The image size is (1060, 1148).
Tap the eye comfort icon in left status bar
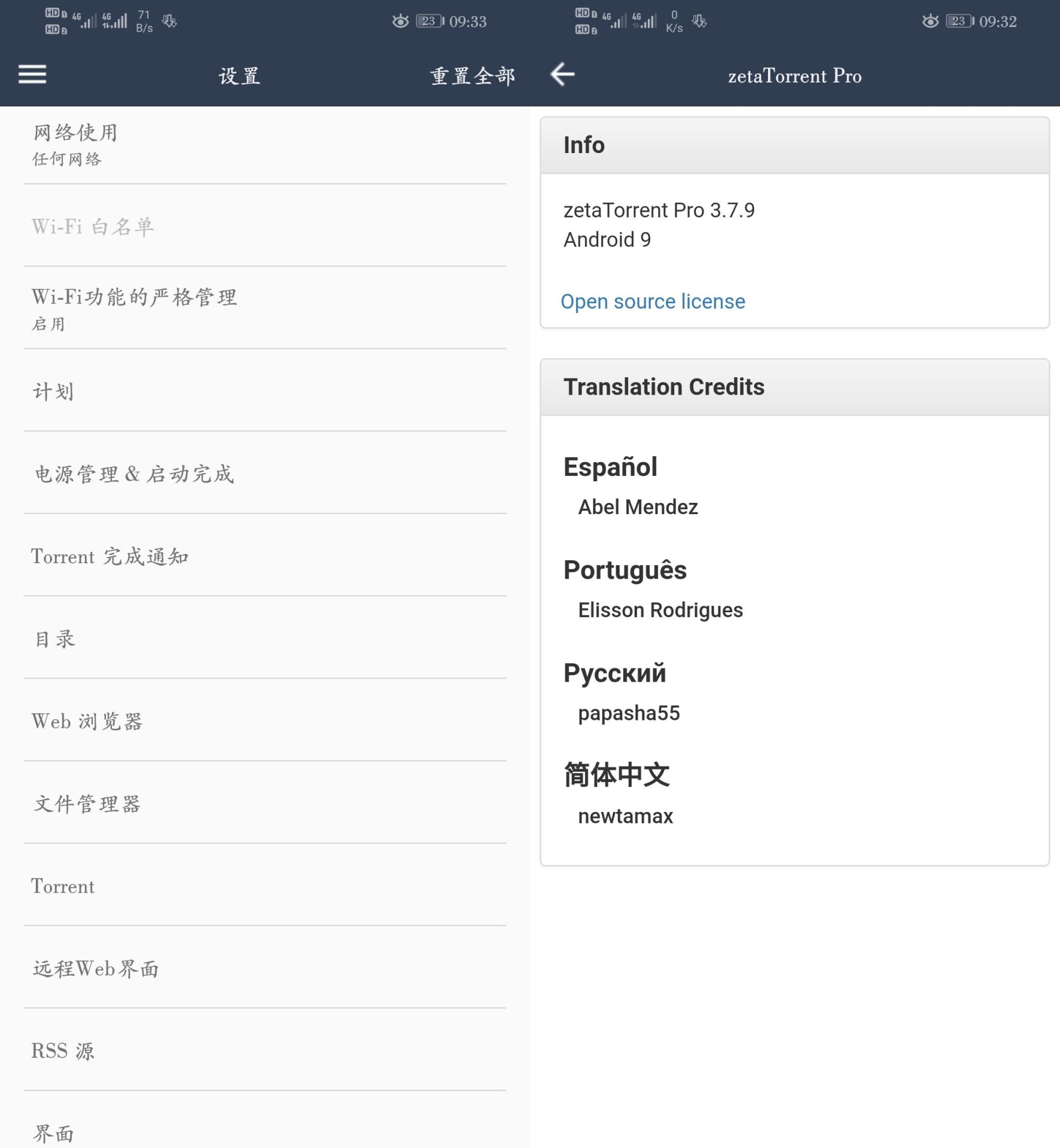400,22
